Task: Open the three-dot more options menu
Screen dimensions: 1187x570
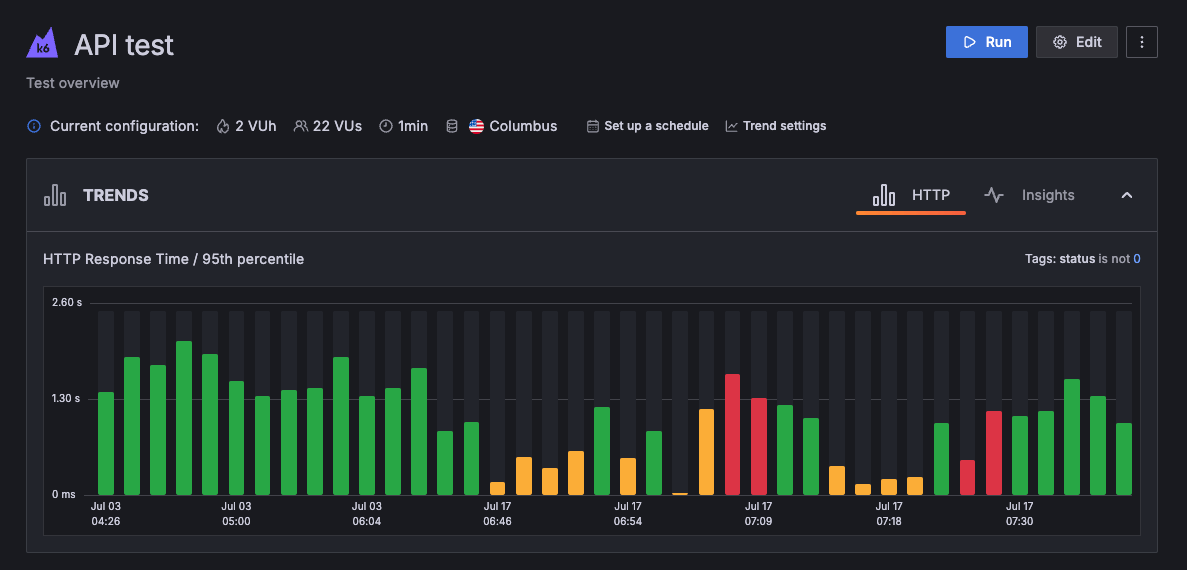Action: 1142,42
